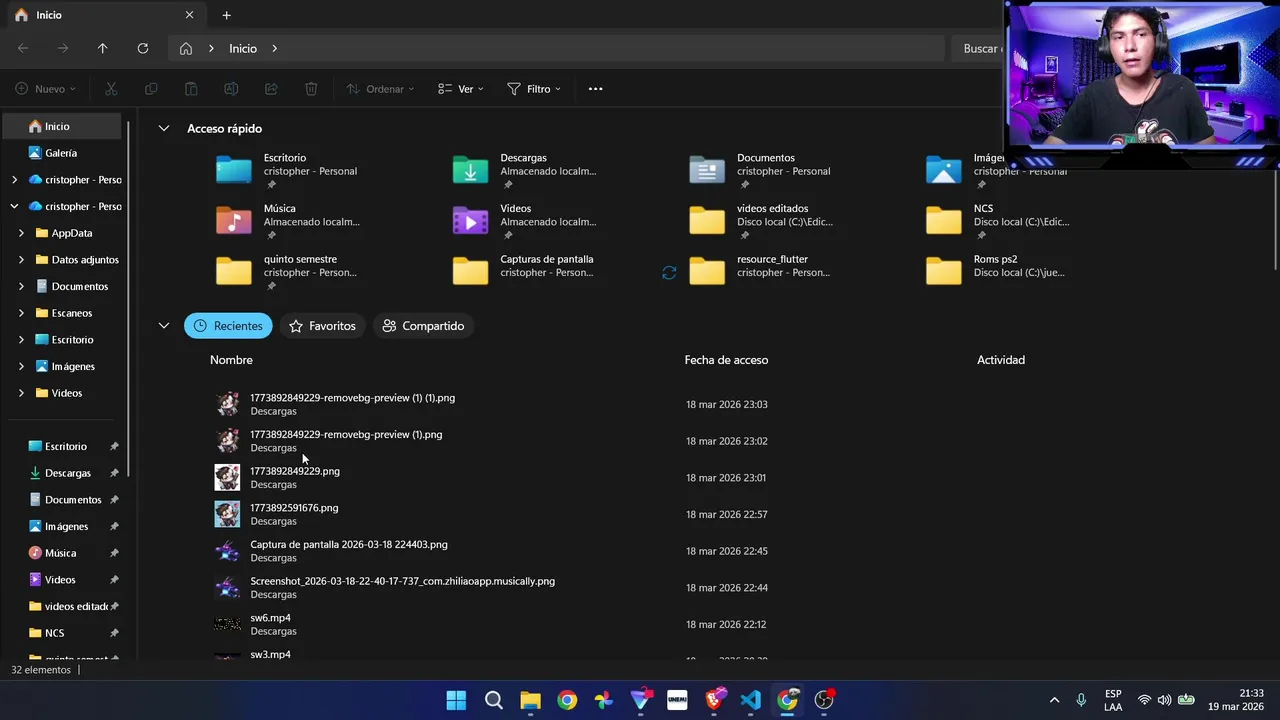1280x720 pixels.
Task: Select the Compartido tab
Action: 424,326
